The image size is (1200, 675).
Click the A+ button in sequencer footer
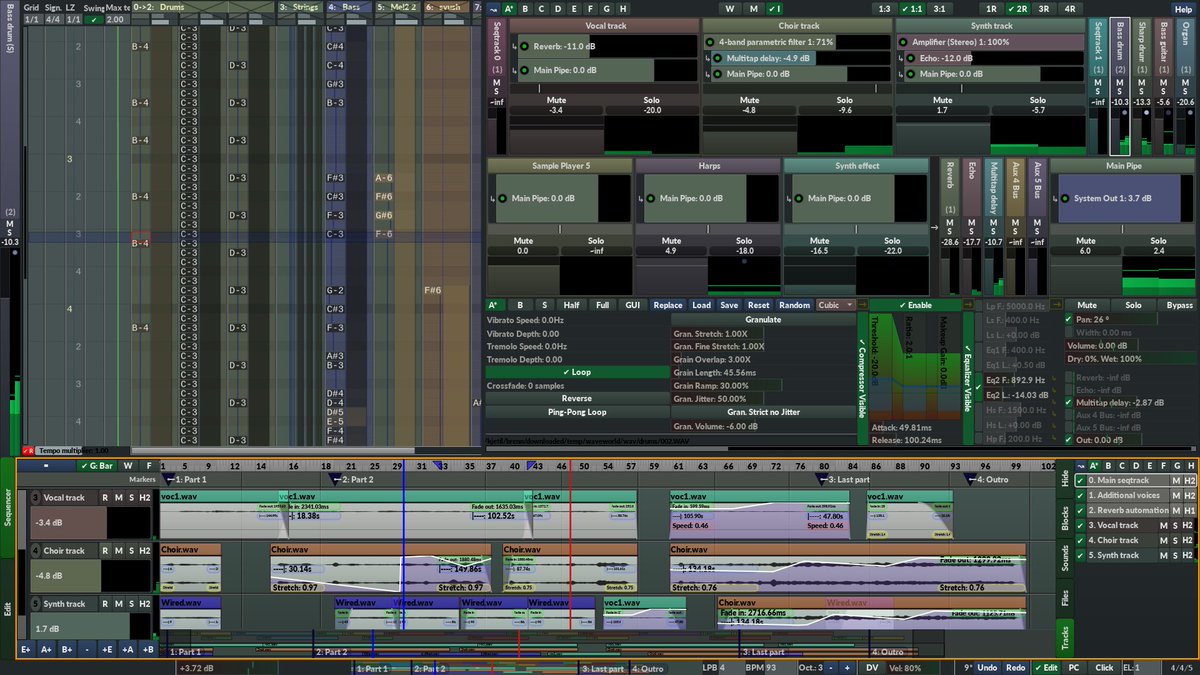[47, 649]
